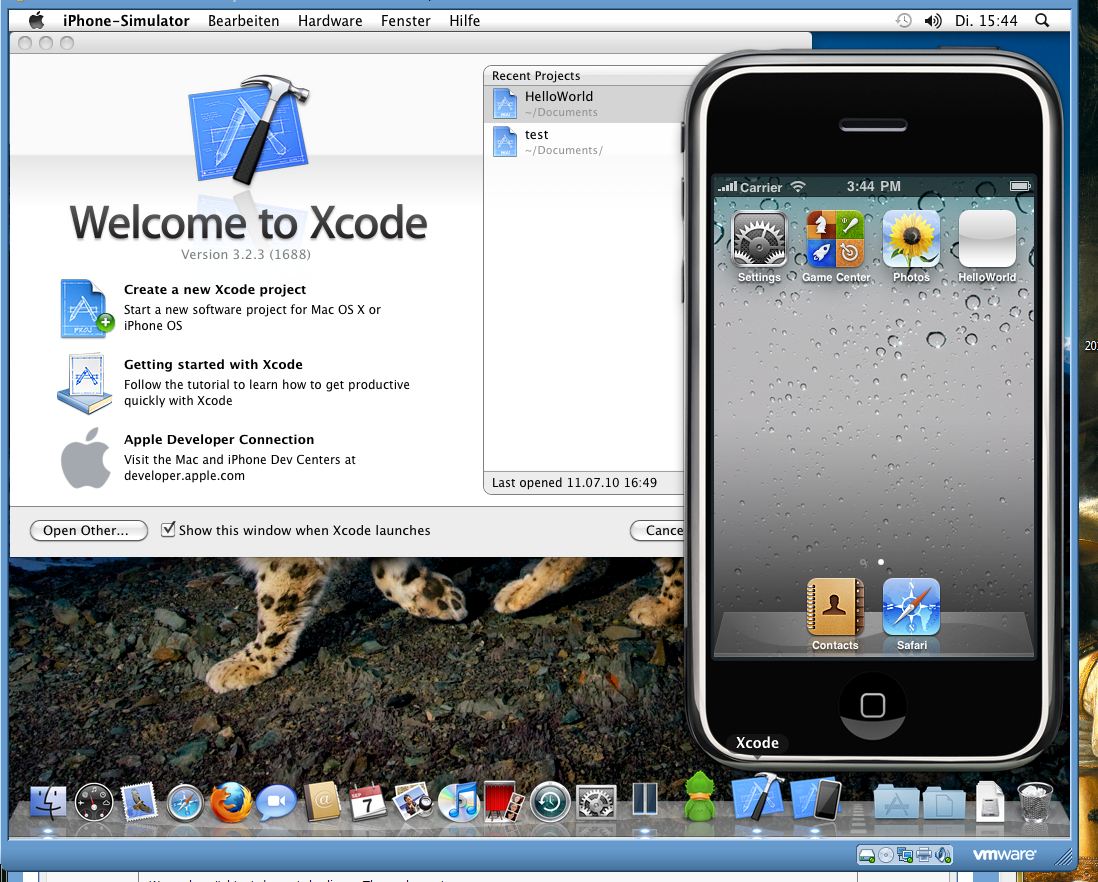Launch Firefox from the Dock
The width and height of the screenshot is (1098, 882).
pos(231,802)
